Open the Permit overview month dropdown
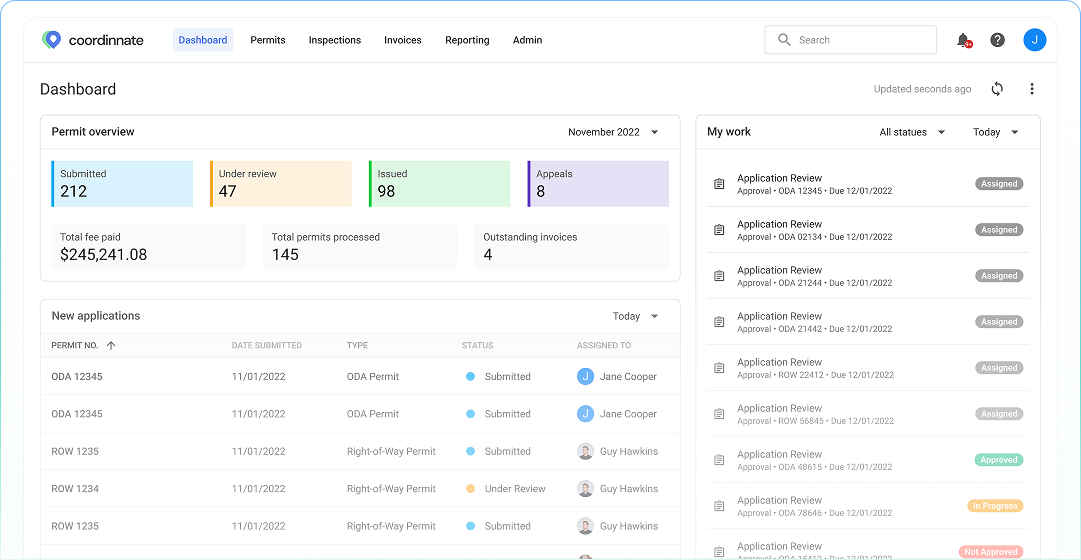The width and height of the screenshot is (1081, 560). pos(613,132)
